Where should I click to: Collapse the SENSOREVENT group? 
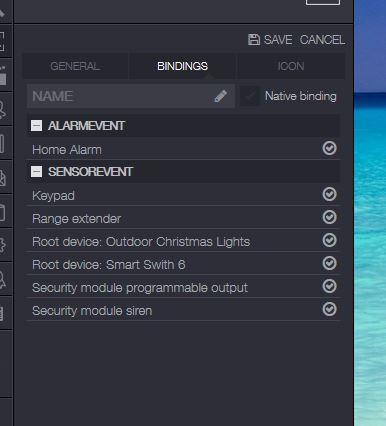(36, 172)
